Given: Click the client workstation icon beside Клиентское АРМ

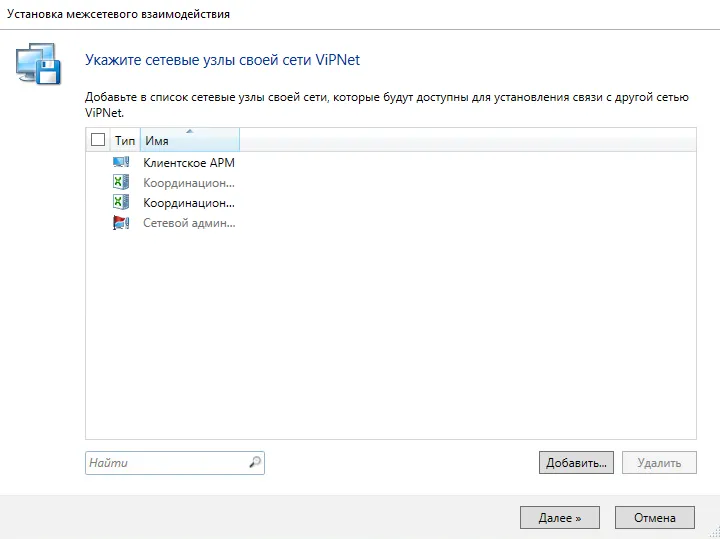Looking at the screenshot, I should [x=121, y=162].
